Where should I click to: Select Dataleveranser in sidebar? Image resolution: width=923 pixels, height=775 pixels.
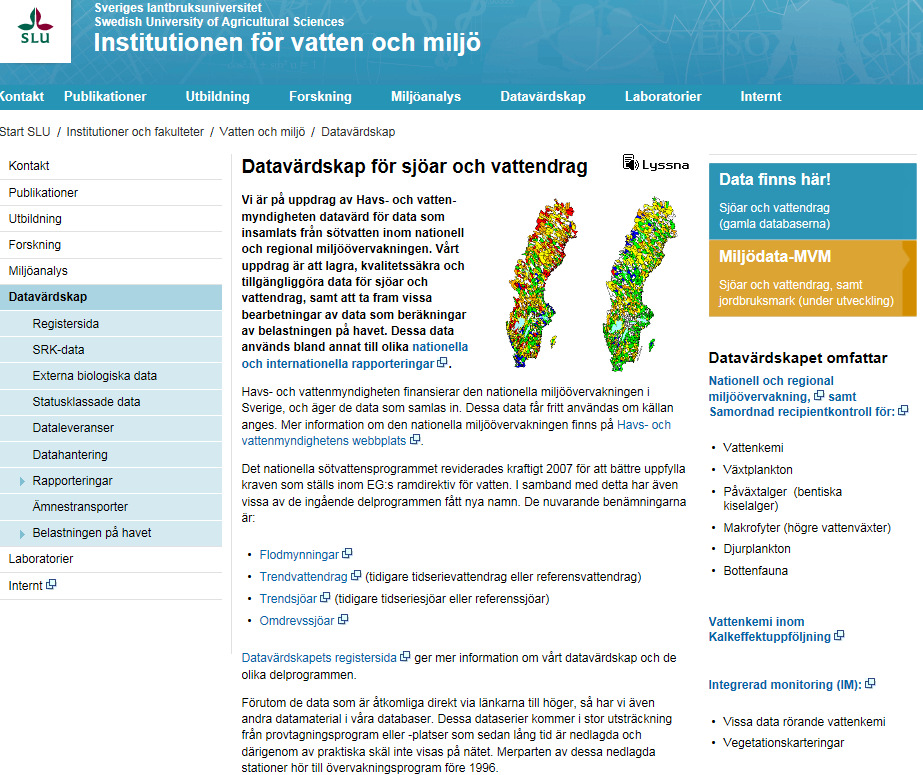[x=111, y=428]
